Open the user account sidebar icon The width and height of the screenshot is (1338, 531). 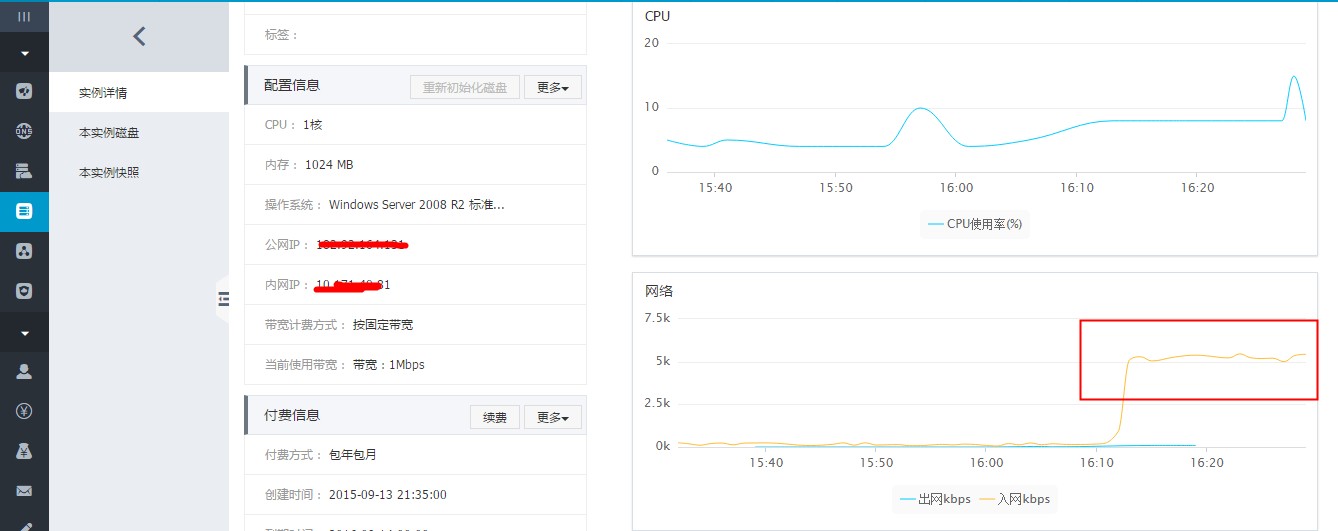(x=24, y=371)
